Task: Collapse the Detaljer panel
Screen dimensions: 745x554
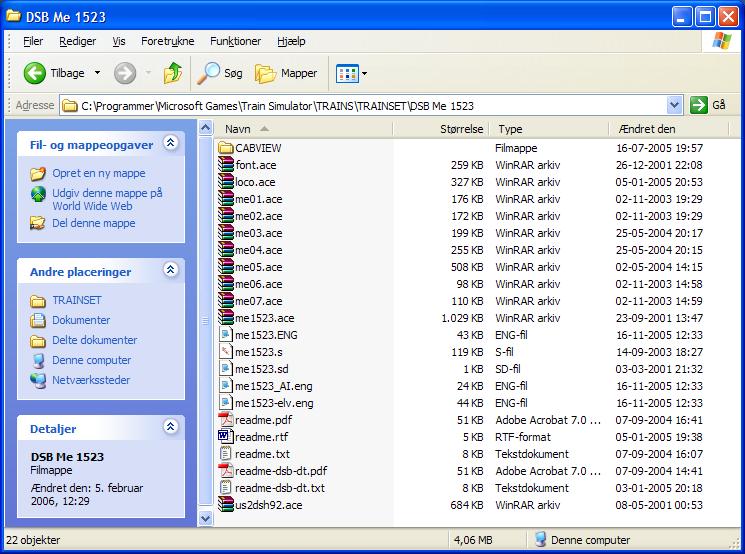Action: click(x=170, y=426)
